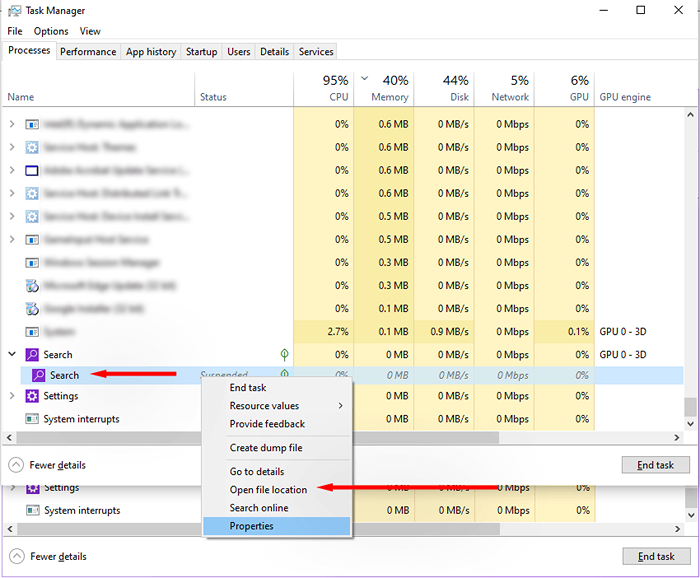Sort by the Memory column header
The height and width of the screenshot is (578, 700).
click(383, 89)
